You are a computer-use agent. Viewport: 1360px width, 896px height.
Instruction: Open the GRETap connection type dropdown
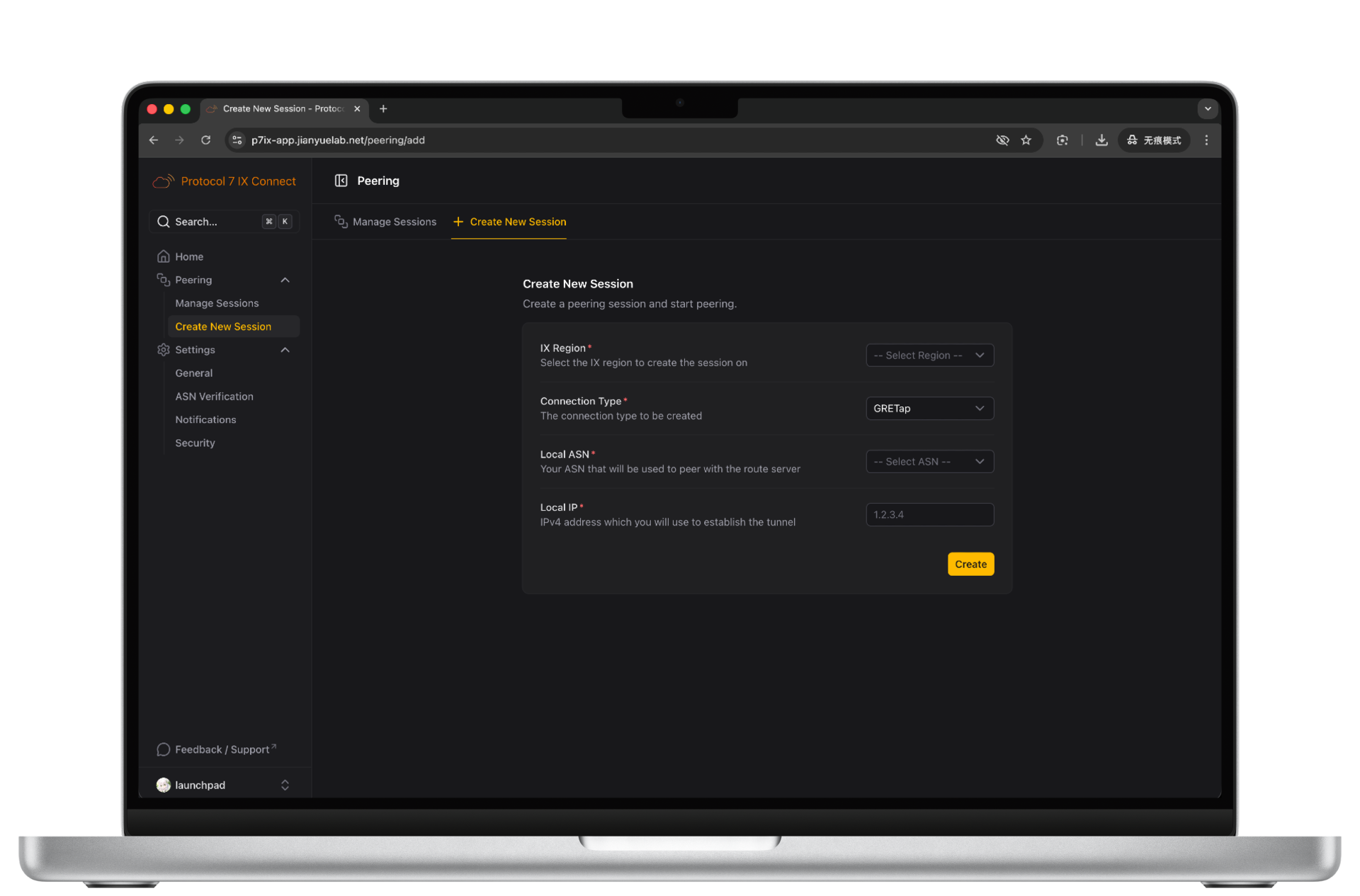[x=929, y=409]
